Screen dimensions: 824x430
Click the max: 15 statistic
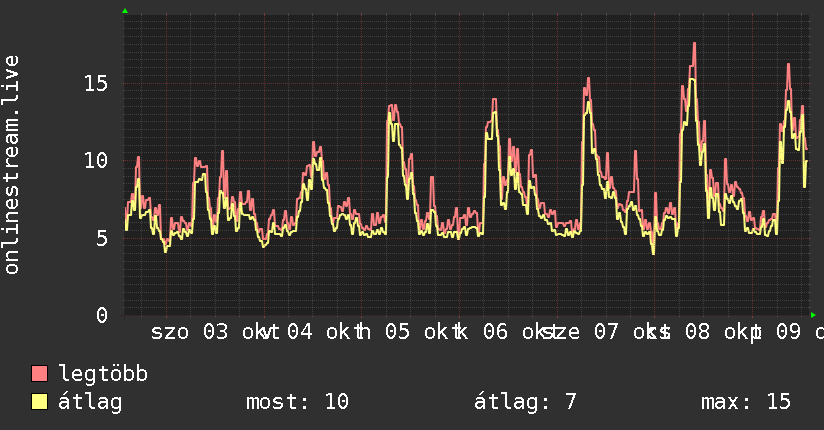coord(746,402)
